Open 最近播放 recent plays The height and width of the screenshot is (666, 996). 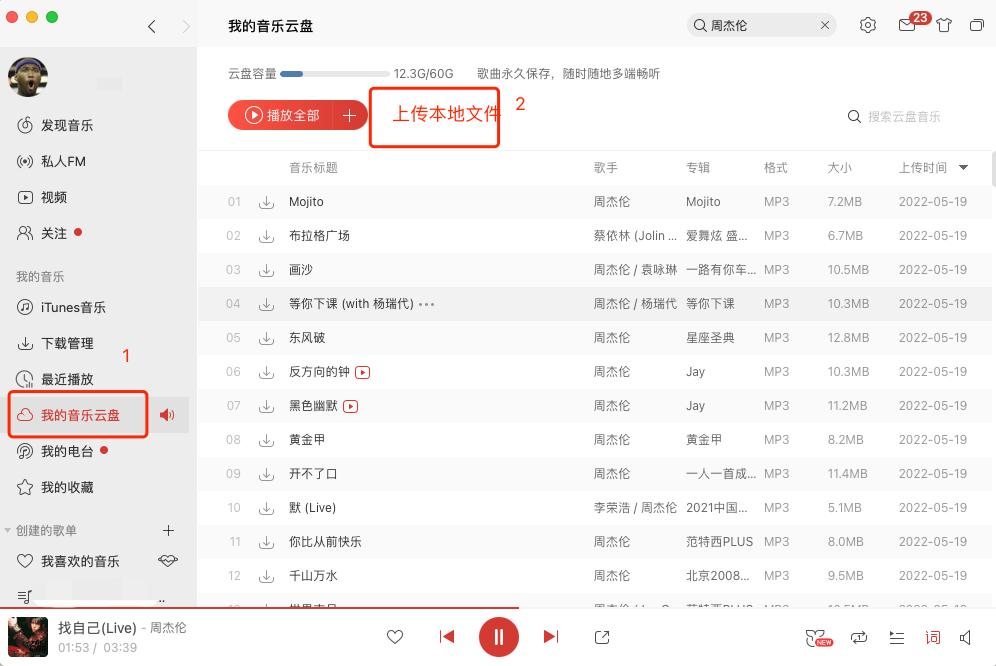[65, 378]
